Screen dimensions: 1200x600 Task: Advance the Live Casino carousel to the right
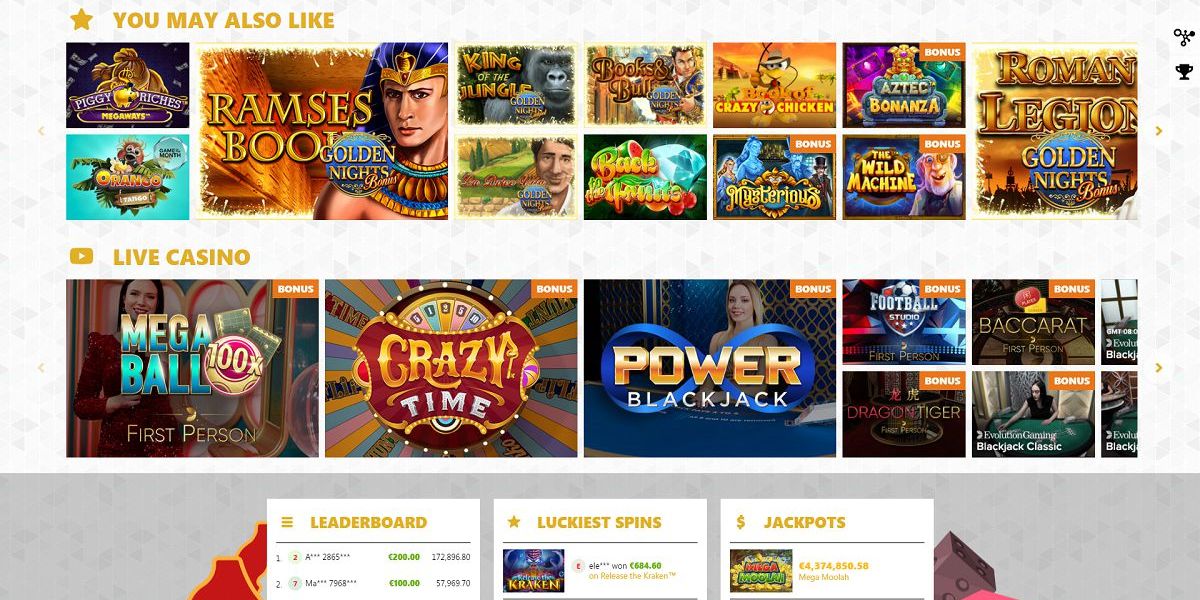1159,368
